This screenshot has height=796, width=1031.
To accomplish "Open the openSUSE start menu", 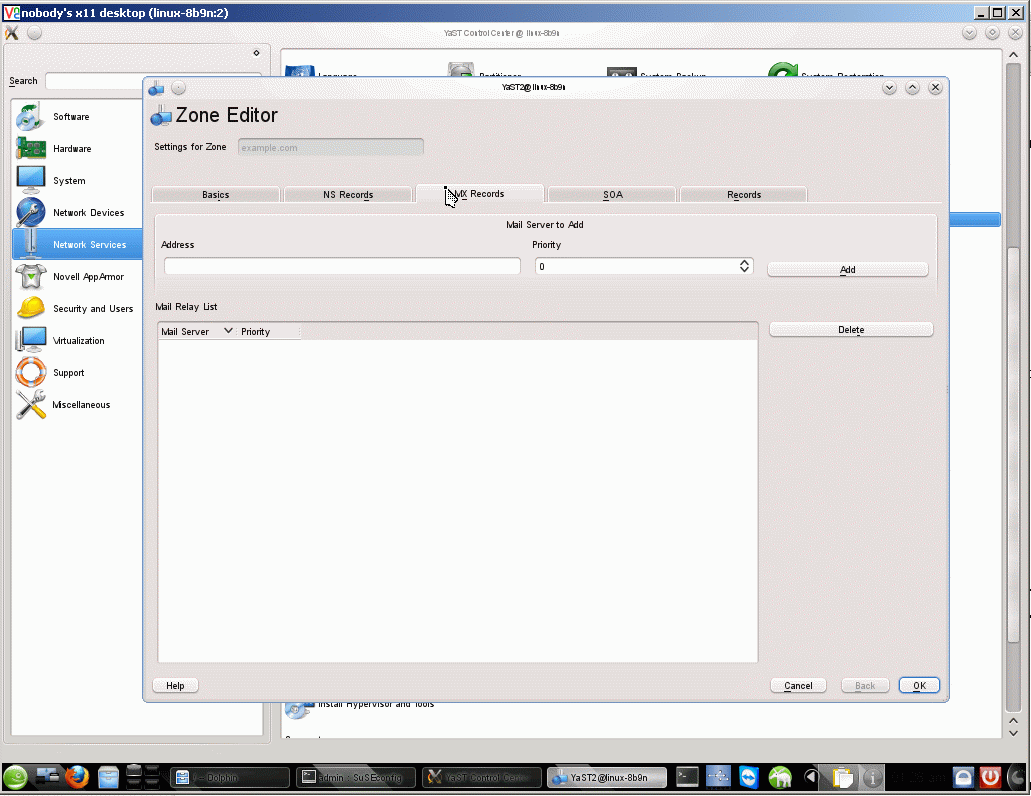I will [x=16, y=778].
